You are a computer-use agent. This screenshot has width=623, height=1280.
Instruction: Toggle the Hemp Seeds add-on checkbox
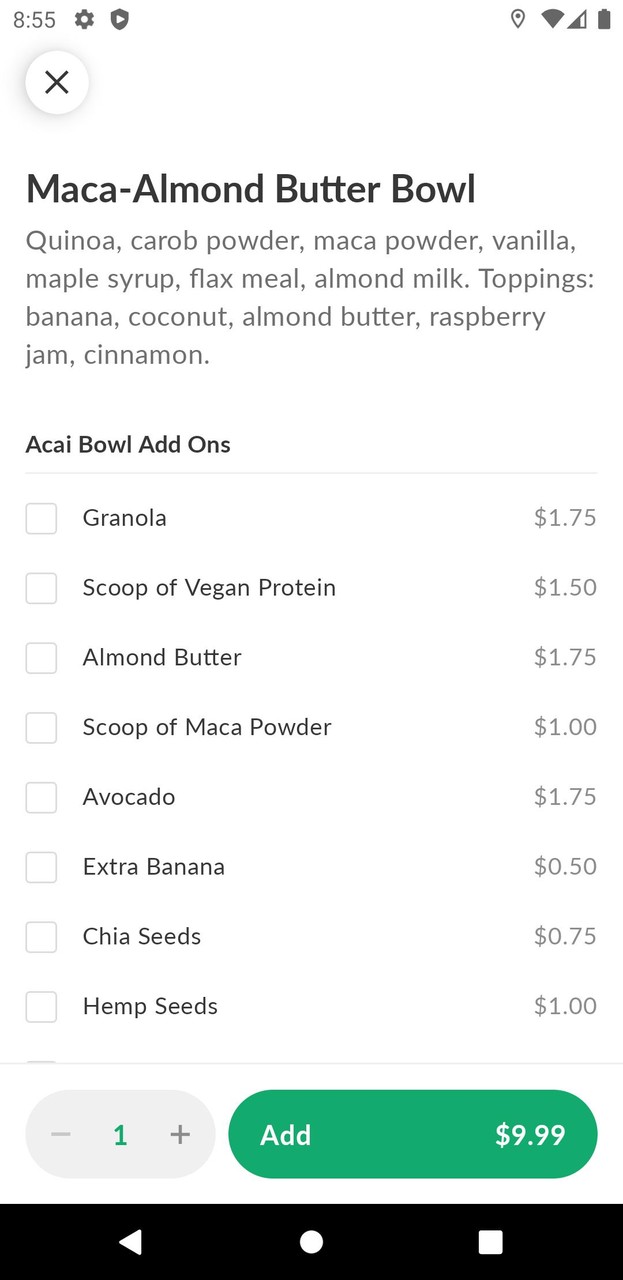point(41,1006)
